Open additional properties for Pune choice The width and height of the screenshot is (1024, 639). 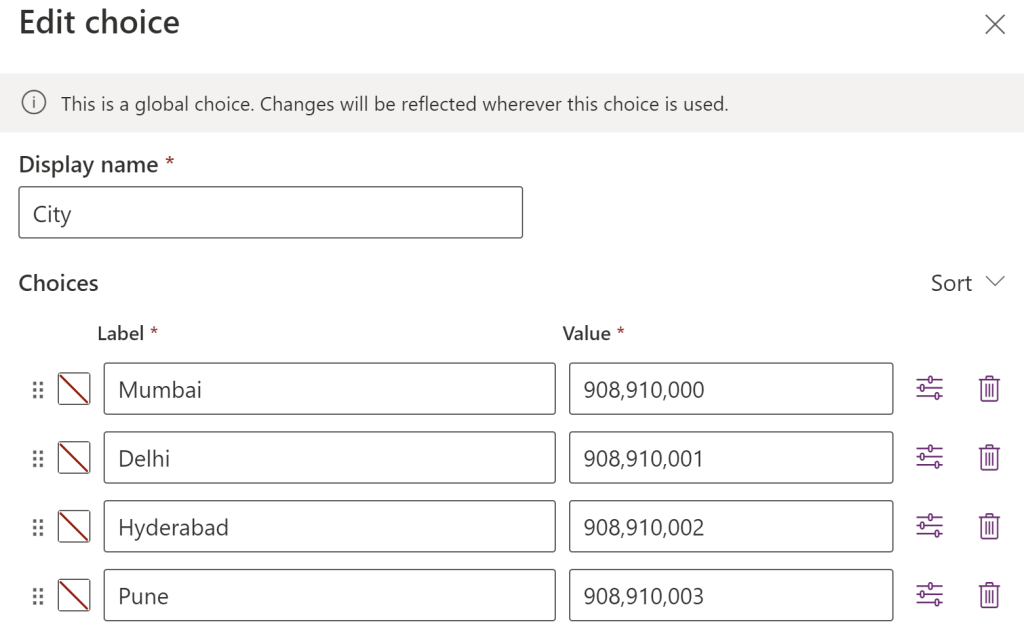click(x=929, y=595)
